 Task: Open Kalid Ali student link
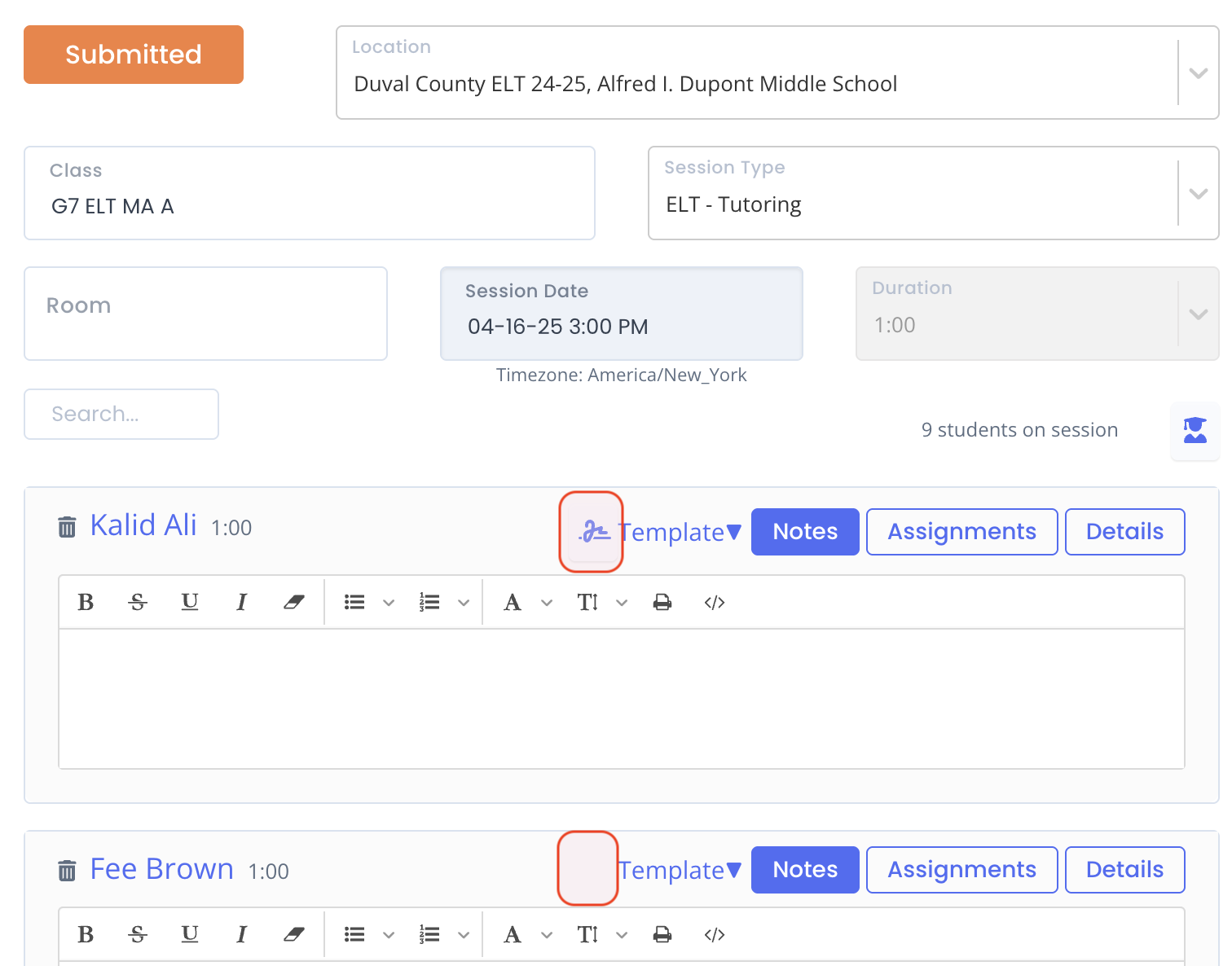(143, 525)
